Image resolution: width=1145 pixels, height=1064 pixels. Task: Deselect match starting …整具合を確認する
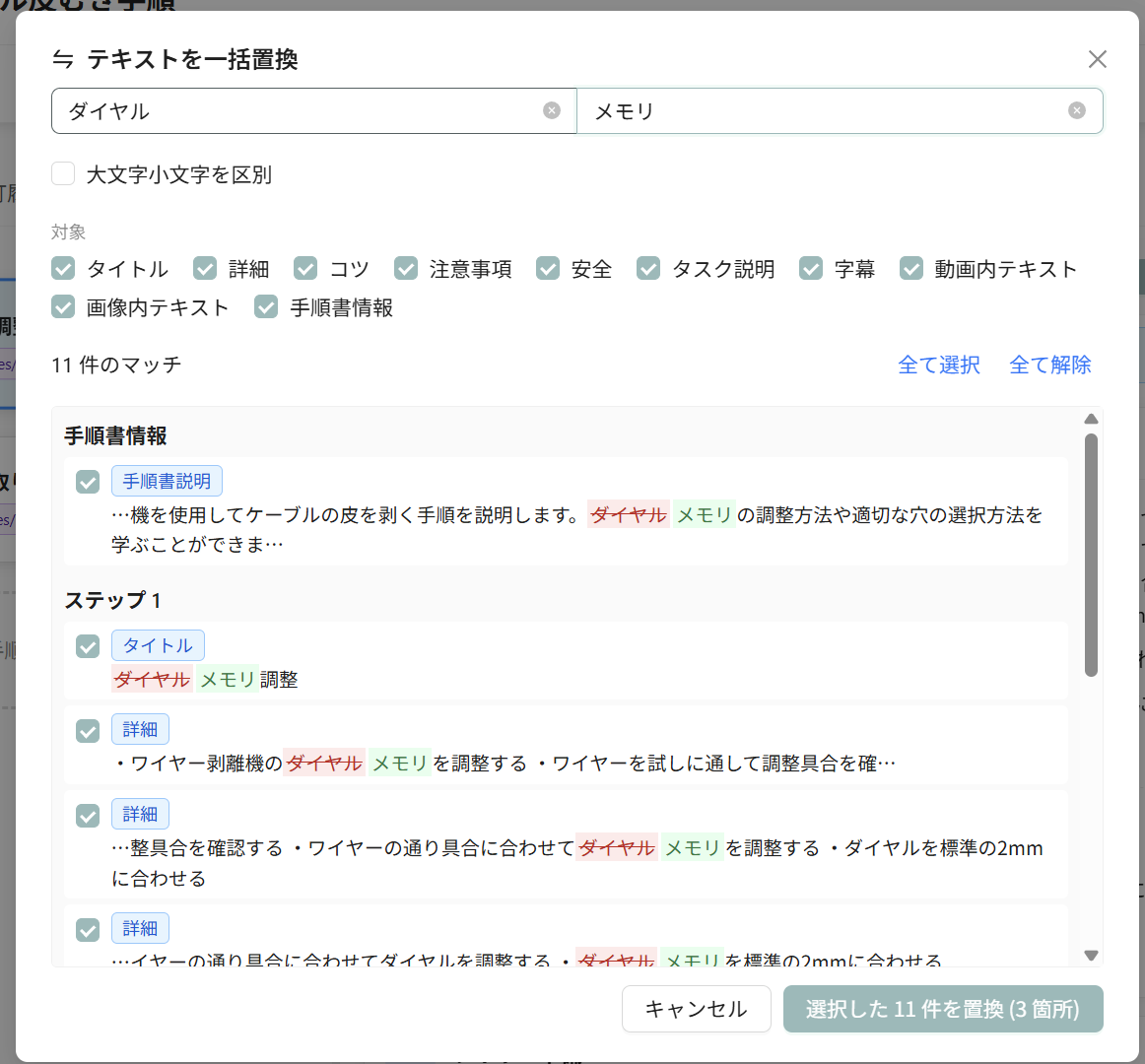(x=88, y=816)
